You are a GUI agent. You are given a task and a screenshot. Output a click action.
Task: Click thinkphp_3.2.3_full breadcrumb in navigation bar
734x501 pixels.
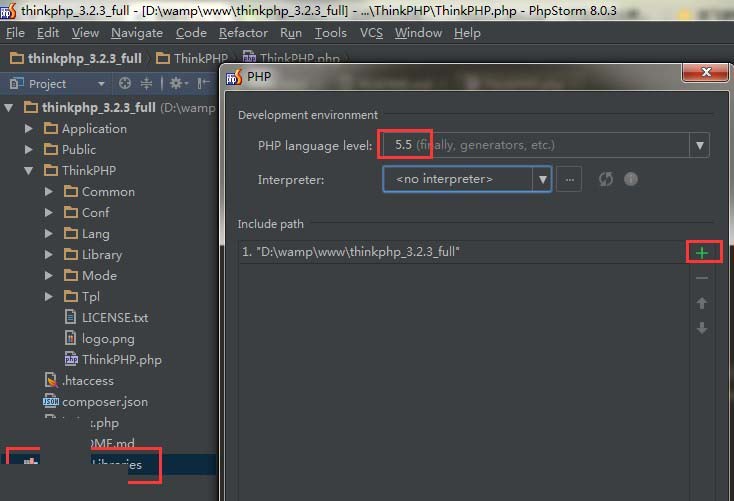76,59
